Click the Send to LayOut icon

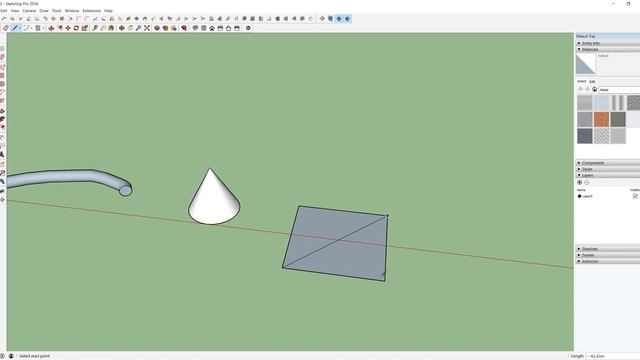174,28
